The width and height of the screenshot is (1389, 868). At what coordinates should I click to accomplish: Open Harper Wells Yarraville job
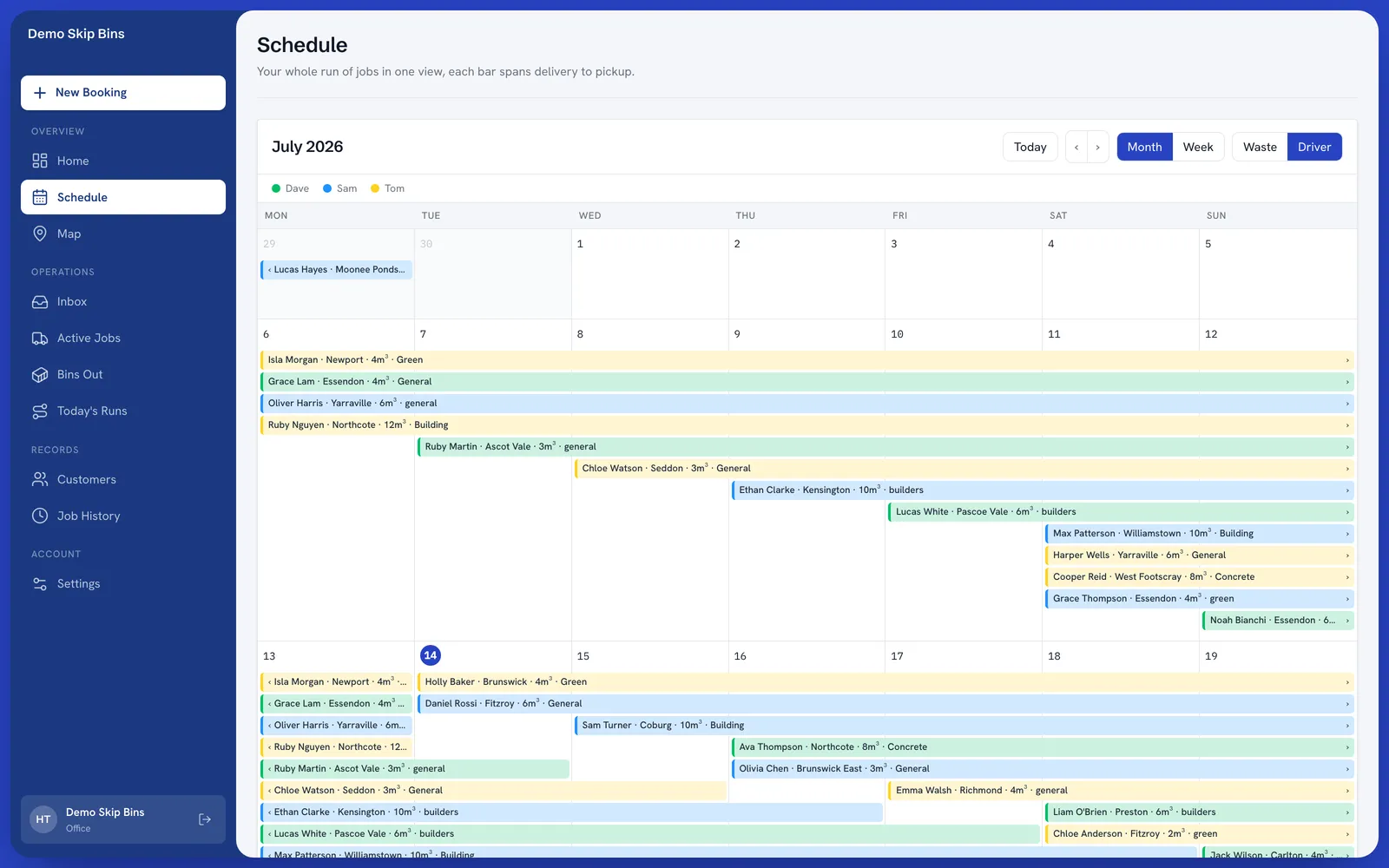(1200, 555)
